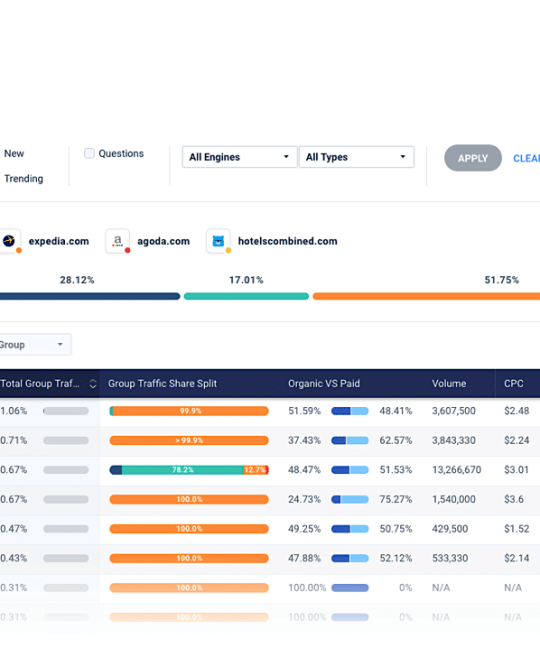Viewport: 540px width, 648px height.
Task: Click the organic vs paid bar for 24.73%
Action: tap(350, 500)
